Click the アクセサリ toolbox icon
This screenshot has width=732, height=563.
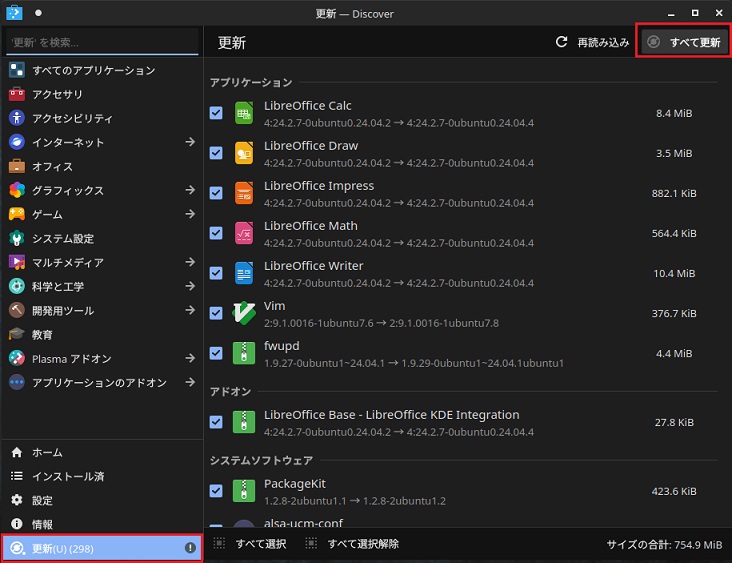(x=17, y=94)
